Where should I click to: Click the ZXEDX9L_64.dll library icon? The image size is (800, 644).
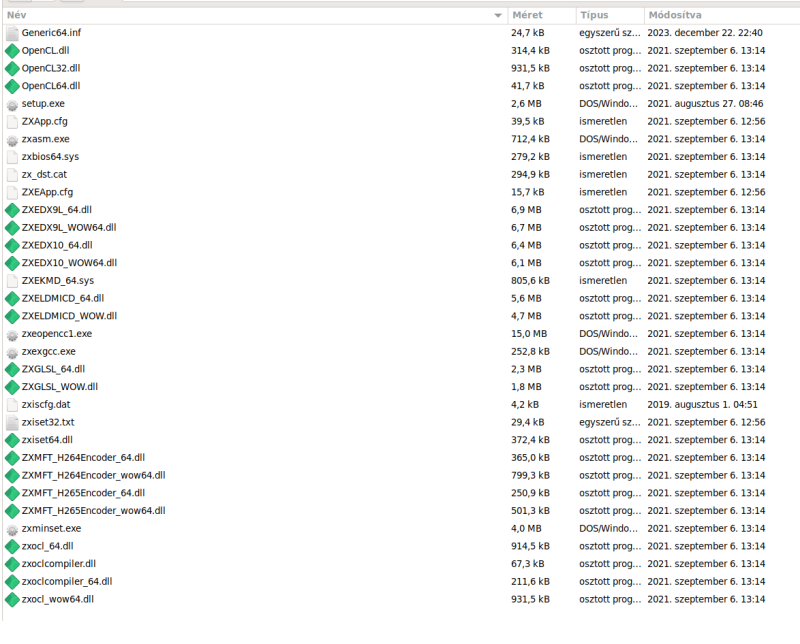pyautogui.click(x=12, y=210)
